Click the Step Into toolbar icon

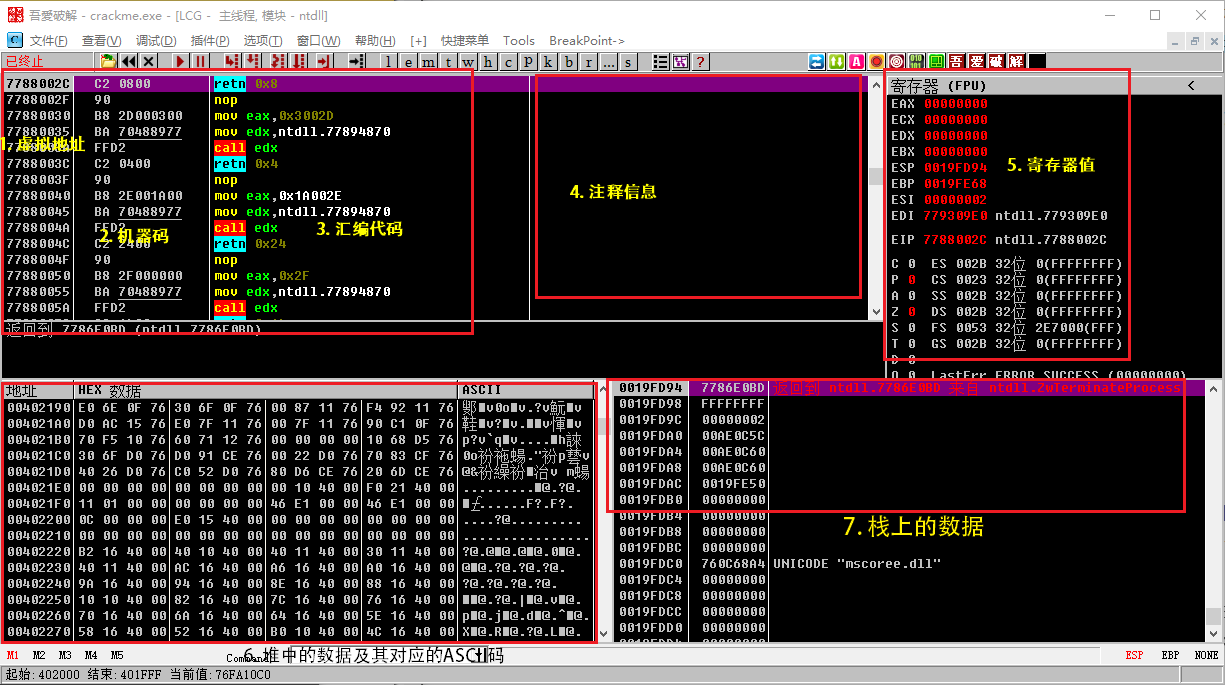coord(233,62)
